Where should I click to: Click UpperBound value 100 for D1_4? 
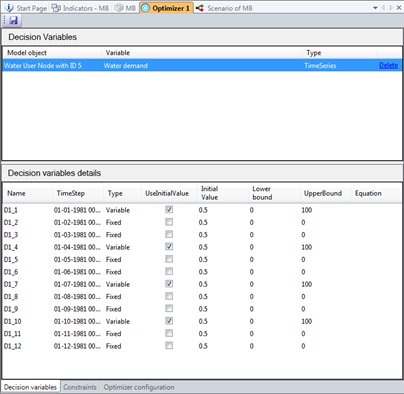click(x=307, y=247)
